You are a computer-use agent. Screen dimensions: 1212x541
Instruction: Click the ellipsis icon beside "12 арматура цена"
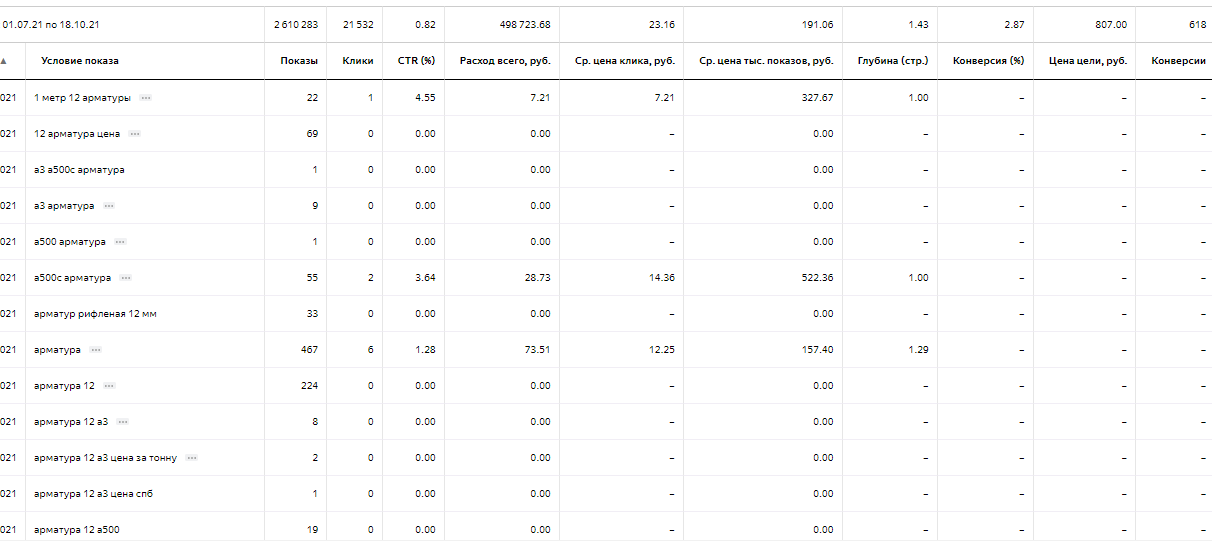tap(135, 134)
